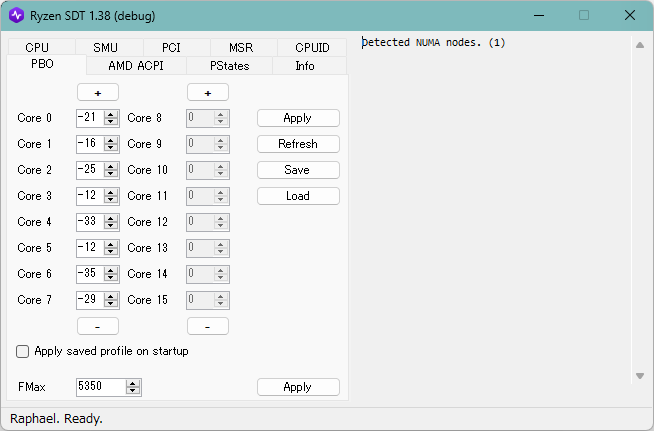The image size is (654, 431).
Task: Open the Info tab
Action: 309,66
